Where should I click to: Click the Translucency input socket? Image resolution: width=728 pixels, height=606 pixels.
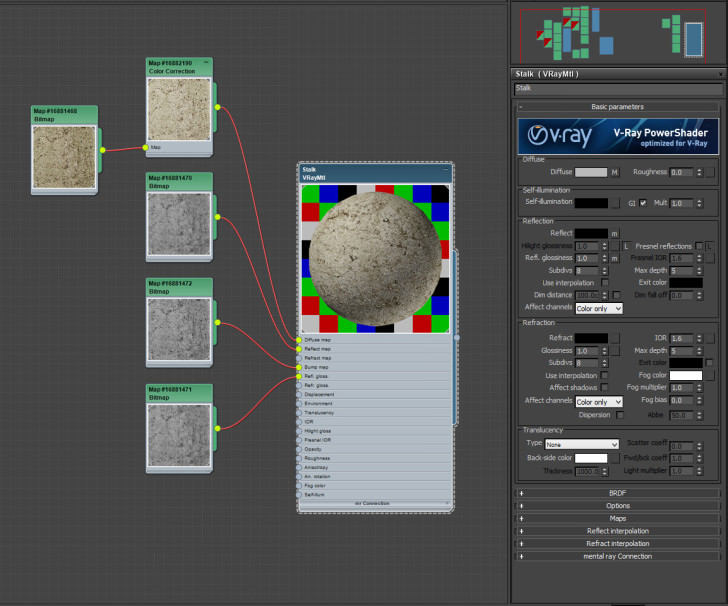[299, 412]
